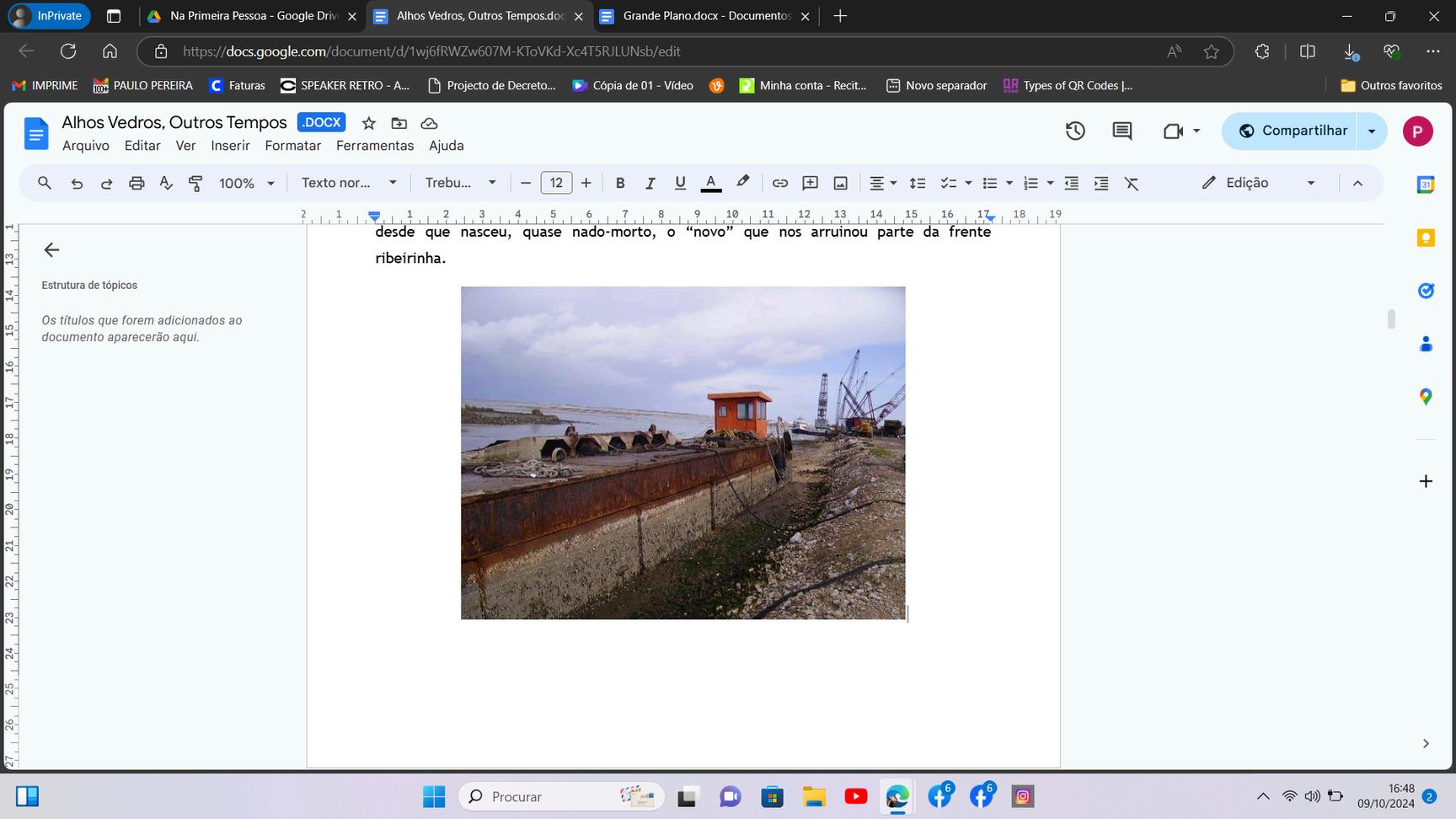
Task: Star the document Alhos Vedros
Action: pos(368,123)
